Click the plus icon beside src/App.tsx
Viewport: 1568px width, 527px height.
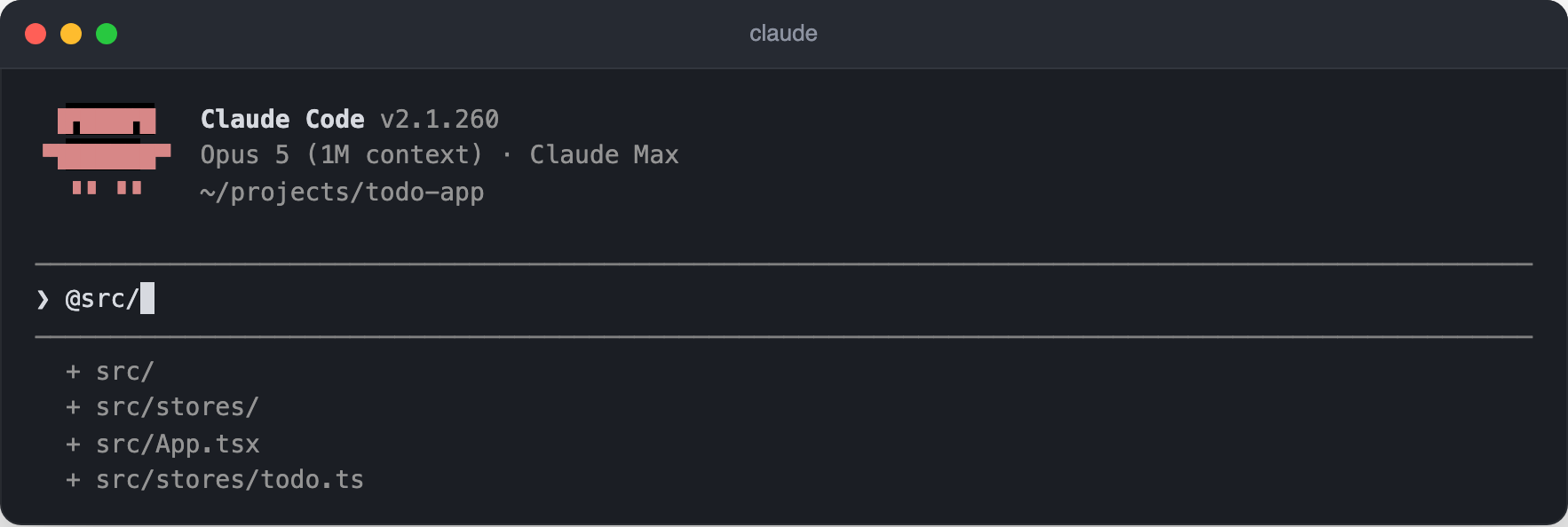[x=73, y=444]
